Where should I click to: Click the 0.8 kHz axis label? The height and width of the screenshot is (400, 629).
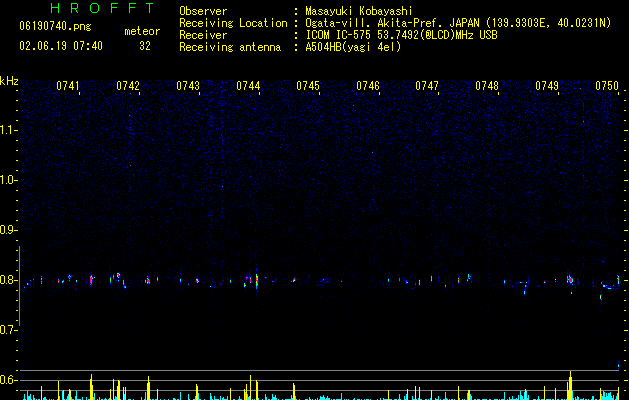pyautogui.click(x=9, y=280)
